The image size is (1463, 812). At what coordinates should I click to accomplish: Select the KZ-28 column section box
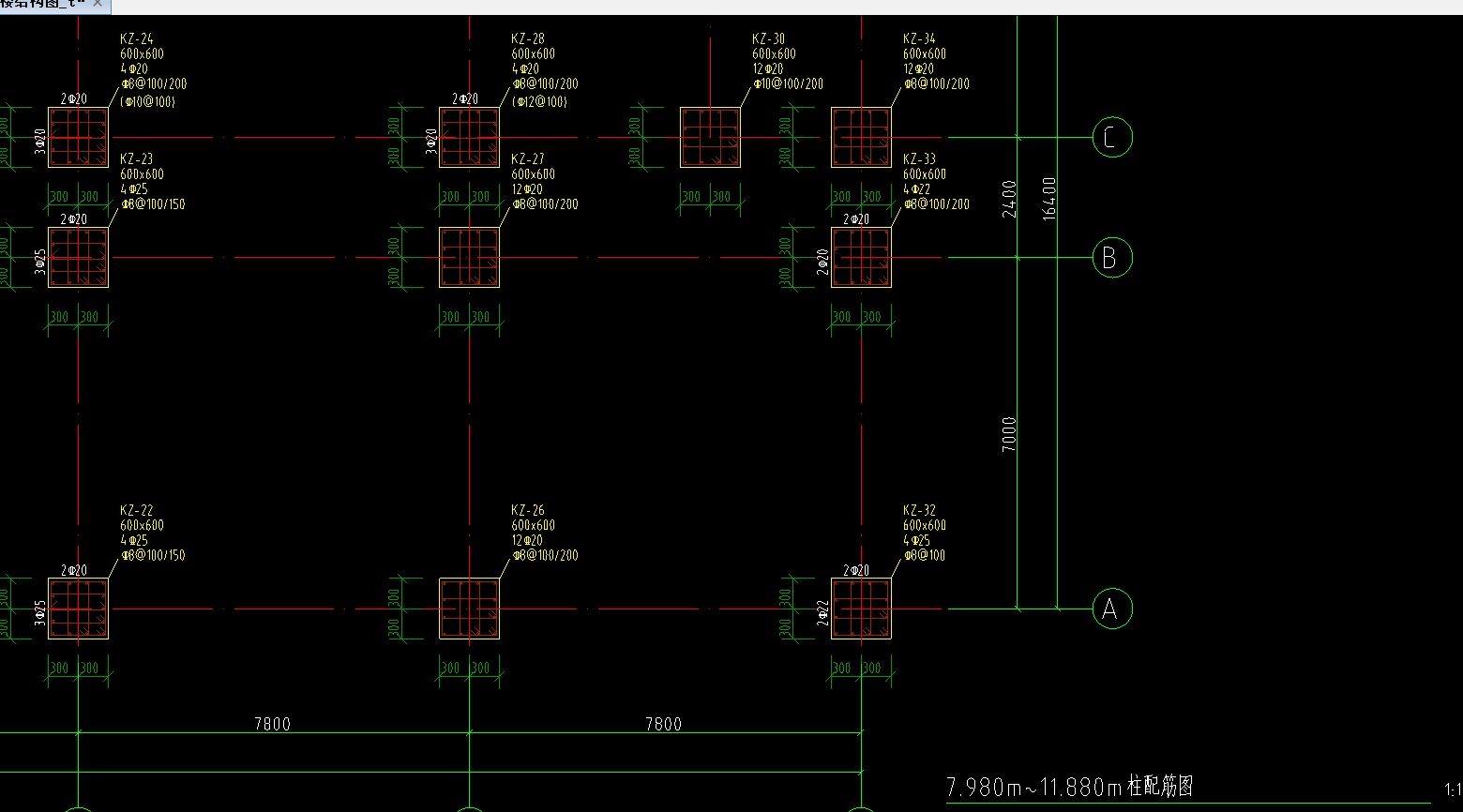pos(470,138)
